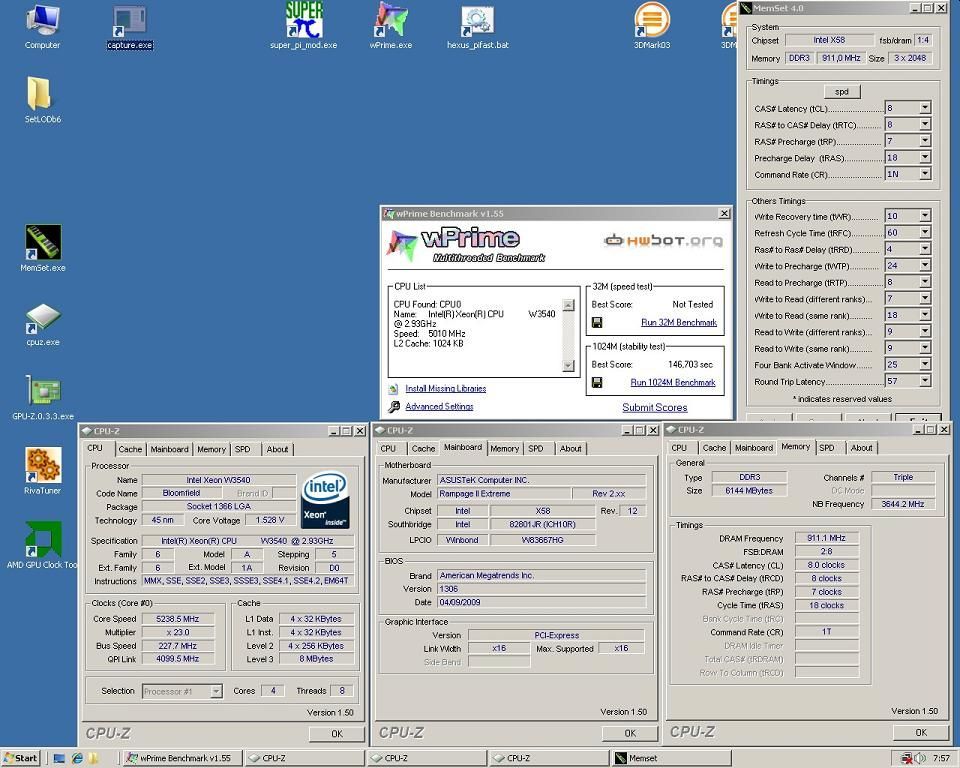The height and width of the screenshot is (768, 960).
Task: Open the Command Rate (CR) dropdown in MemSet
Action: click(924, 174)
